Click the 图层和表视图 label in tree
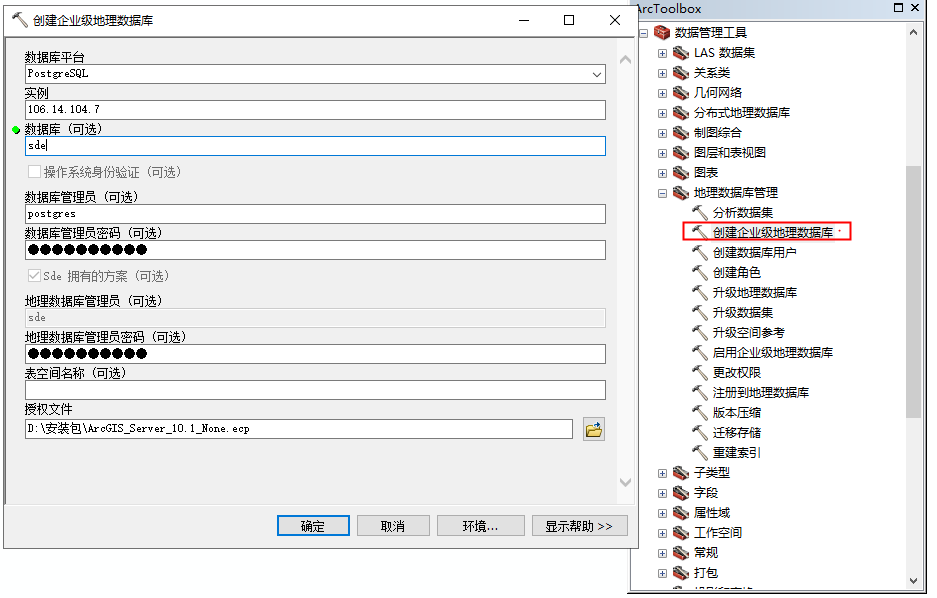The height and width of the screenshot is (598, 937). tap(730, 153)
